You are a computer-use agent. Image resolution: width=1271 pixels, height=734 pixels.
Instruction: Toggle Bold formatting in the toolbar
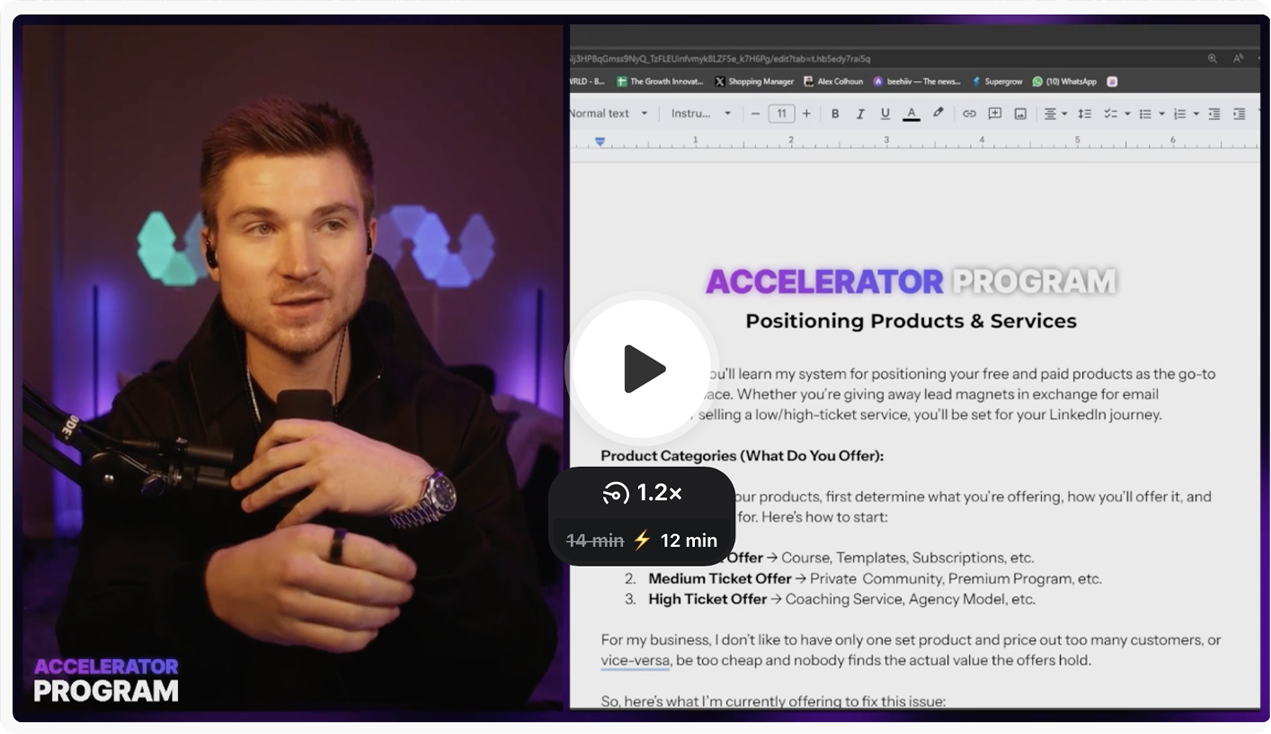835,114
